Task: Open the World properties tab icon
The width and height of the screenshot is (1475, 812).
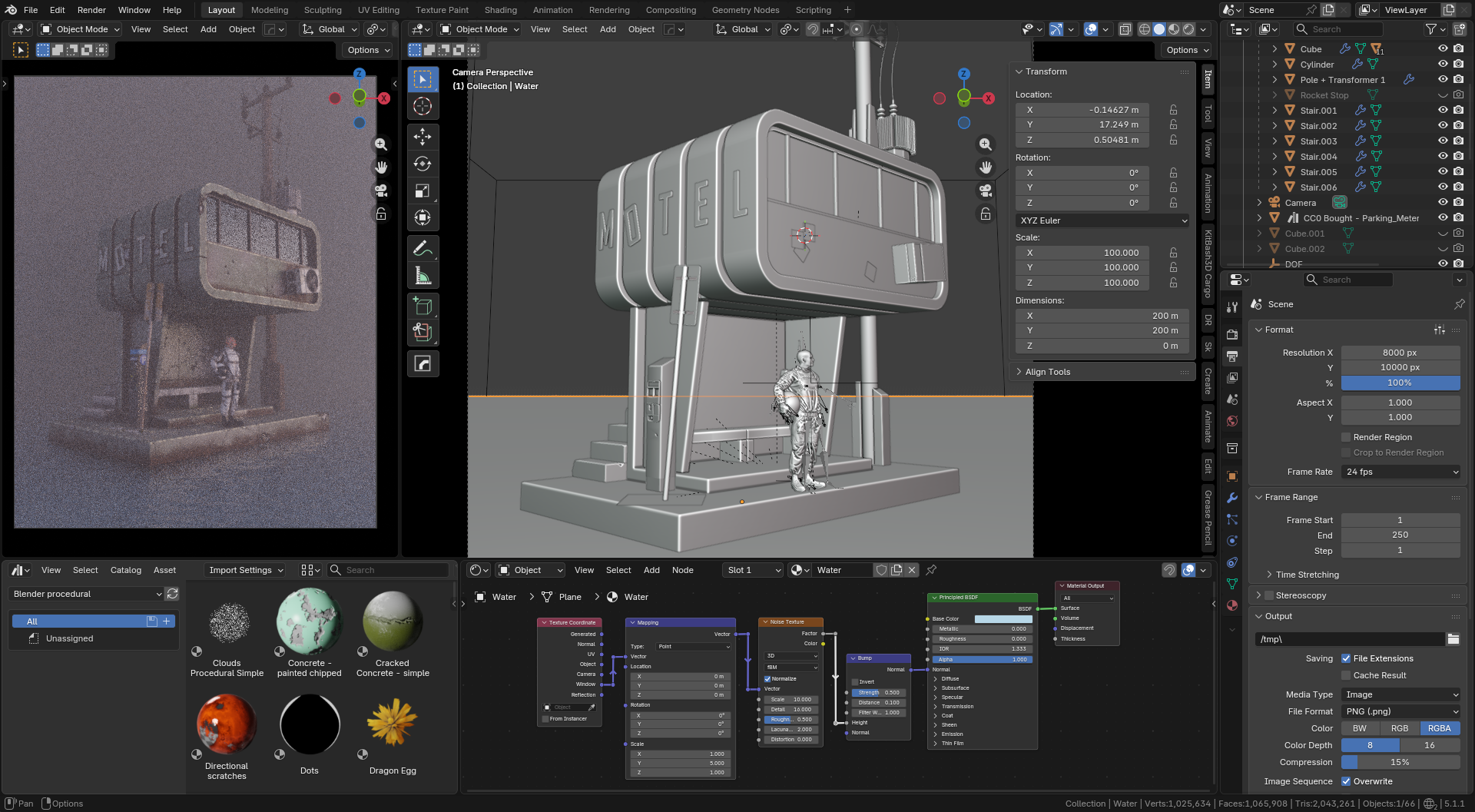Action: (1232, 421)
